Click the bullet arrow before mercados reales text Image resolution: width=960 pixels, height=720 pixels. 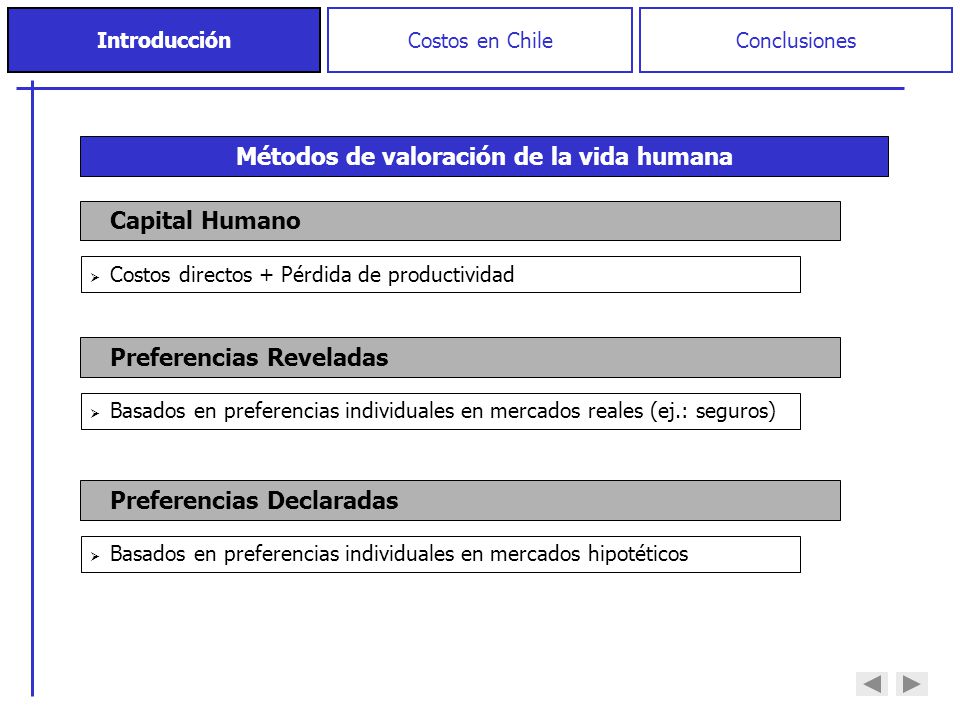coord(95,413)
